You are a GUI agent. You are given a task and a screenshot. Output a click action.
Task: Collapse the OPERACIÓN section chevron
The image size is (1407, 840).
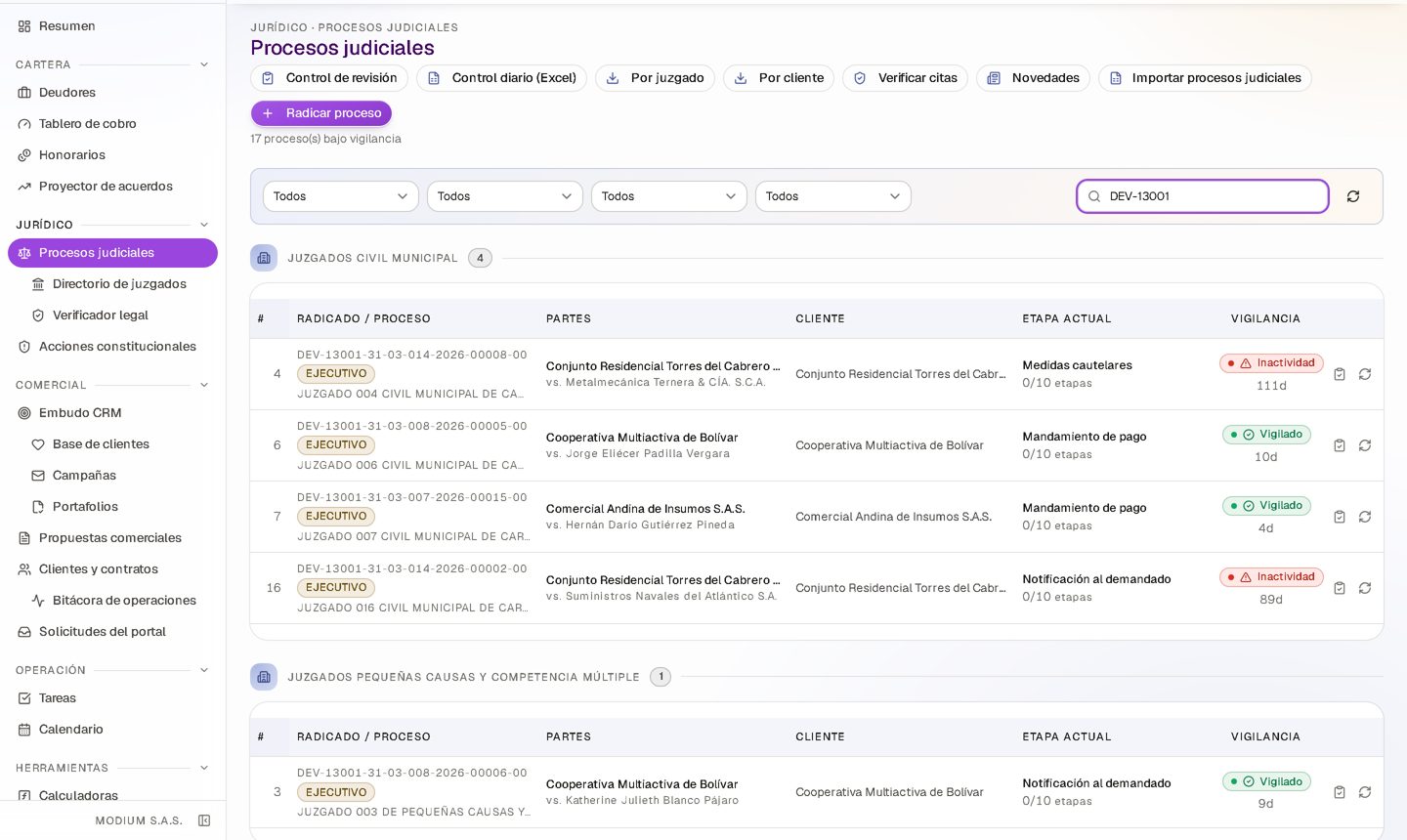(x=204, y=670)
